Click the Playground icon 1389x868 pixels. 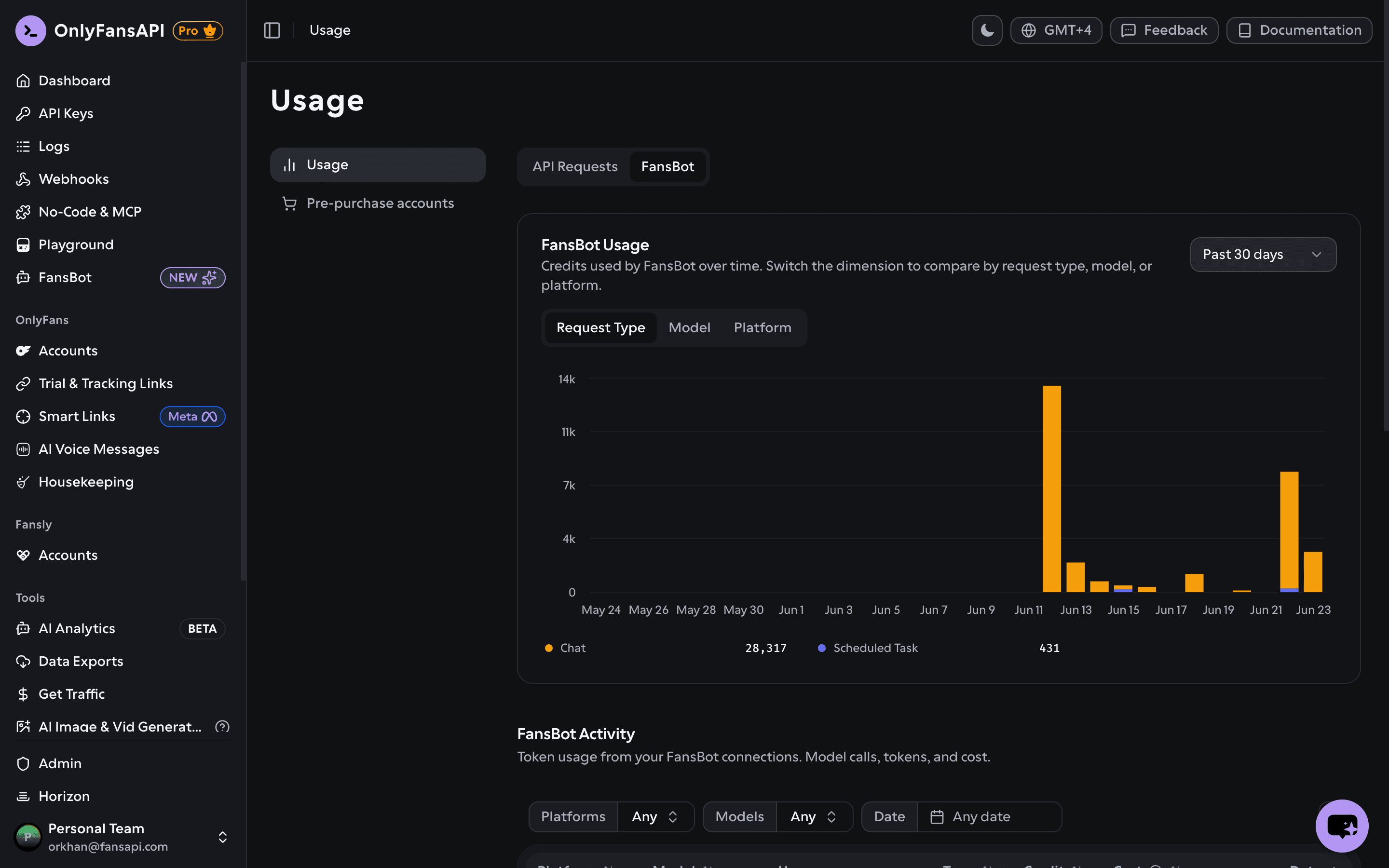[23, 245]
